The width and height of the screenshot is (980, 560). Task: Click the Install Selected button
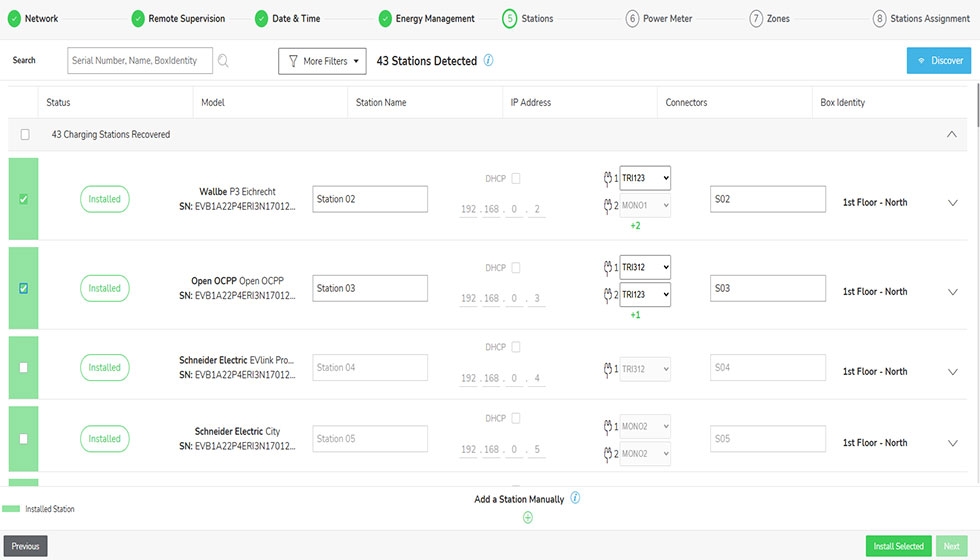[898, 546]
